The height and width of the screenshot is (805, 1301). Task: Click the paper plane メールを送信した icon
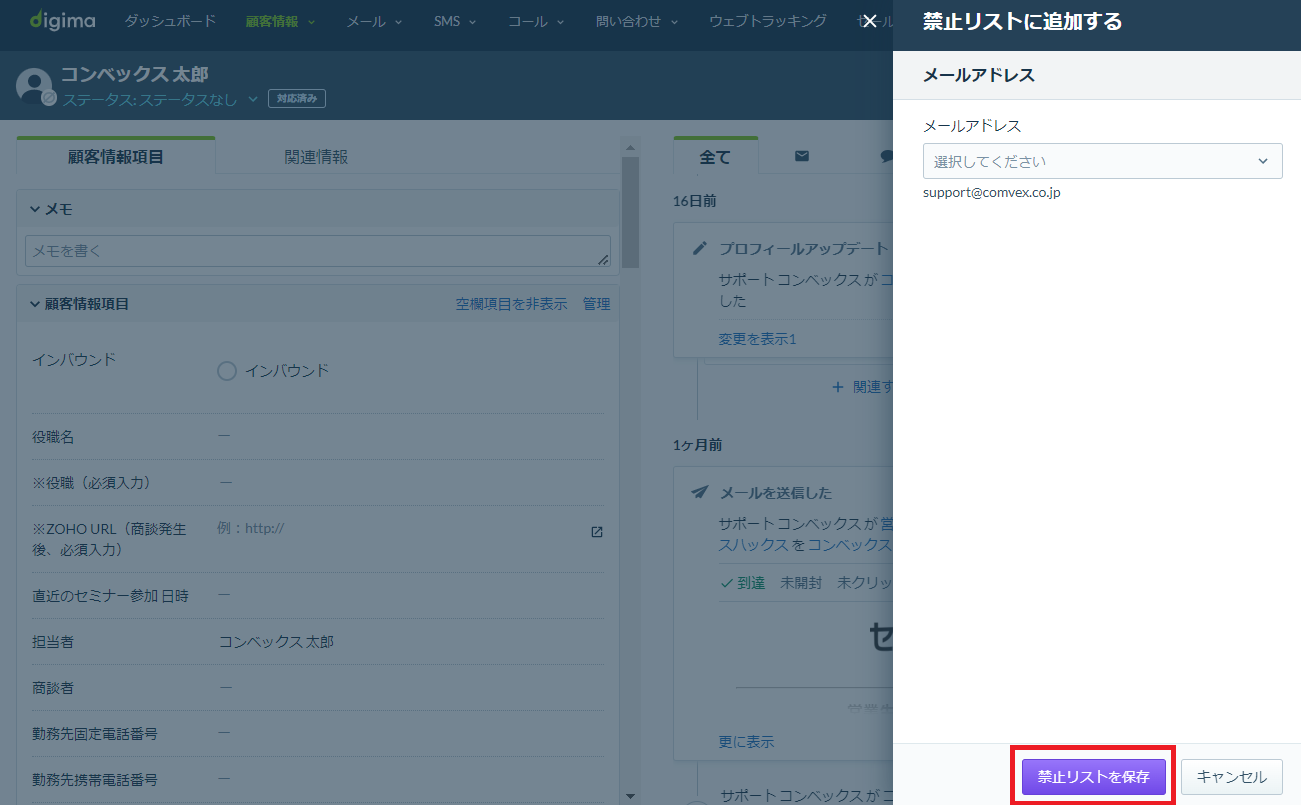pyautogui.click(x=701, y=492)
